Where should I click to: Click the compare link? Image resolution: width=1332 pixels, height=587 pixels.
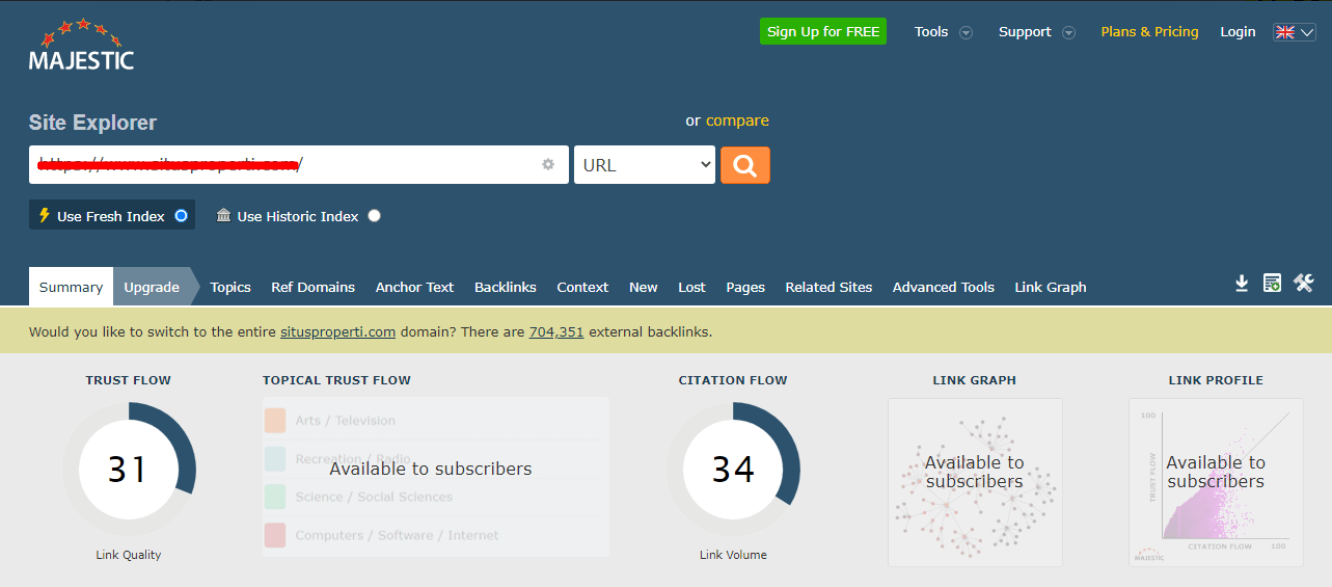[x=737, y=121]
